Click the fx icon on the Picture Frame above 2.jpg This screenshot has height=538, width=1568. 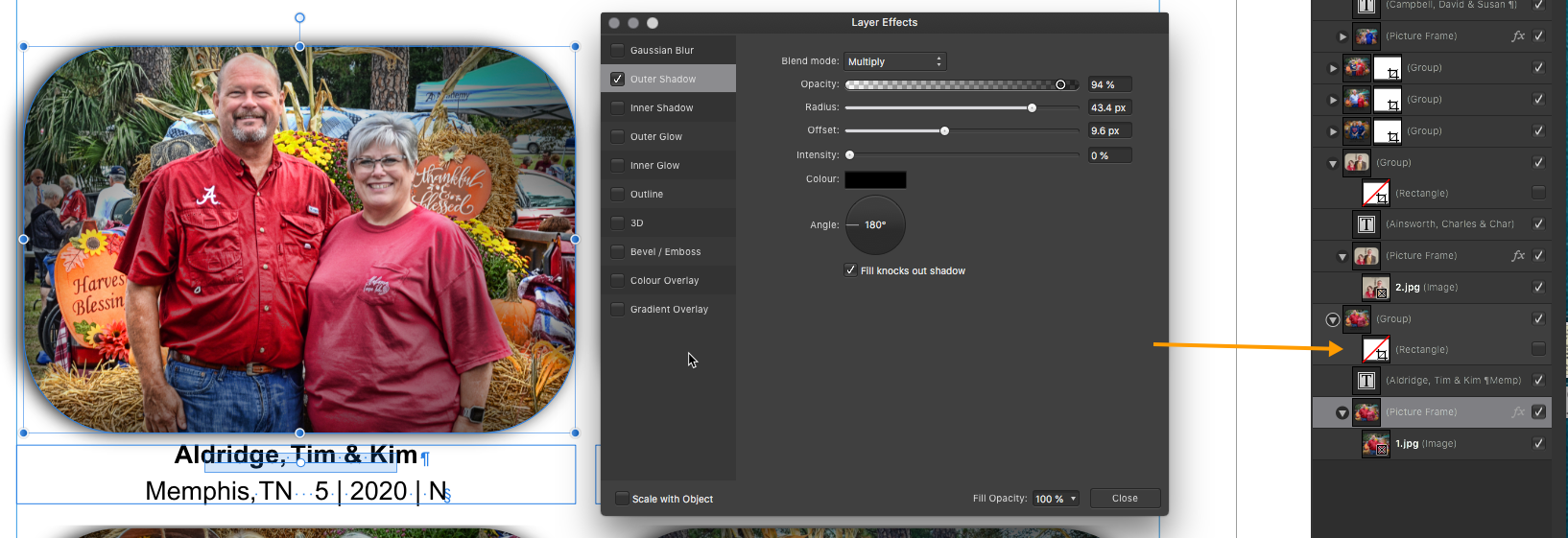pos(1517,256)
